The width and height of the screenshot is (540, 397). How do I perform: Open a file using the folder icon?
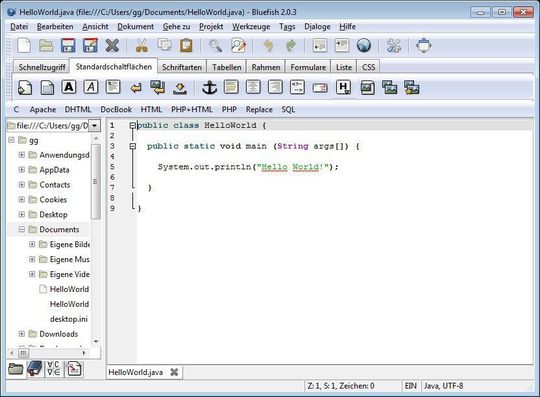click(x=46, y=45)
